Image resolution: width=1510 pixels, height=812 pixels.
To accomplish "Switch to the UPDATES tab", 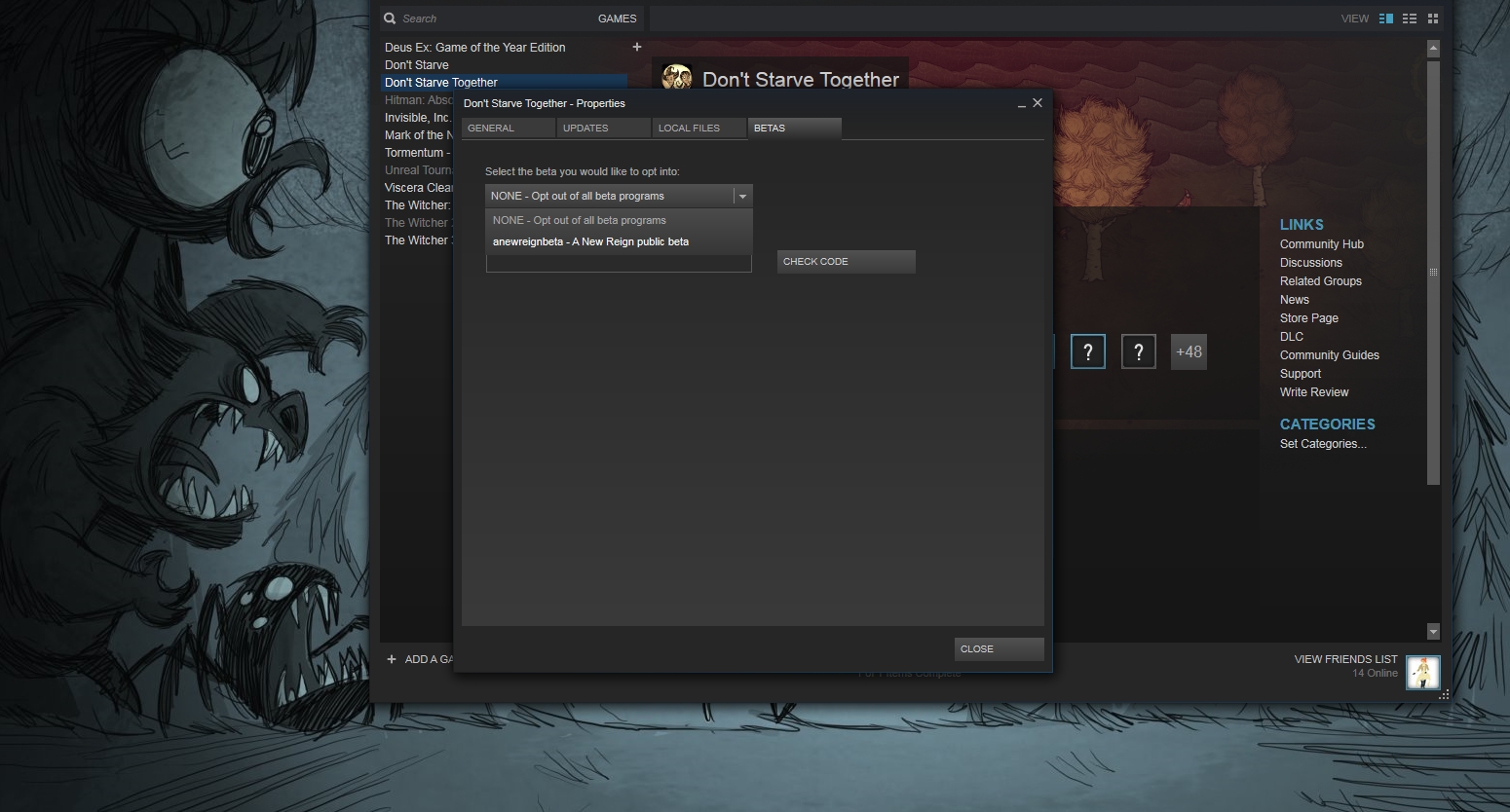I will (x=603, y=129).
